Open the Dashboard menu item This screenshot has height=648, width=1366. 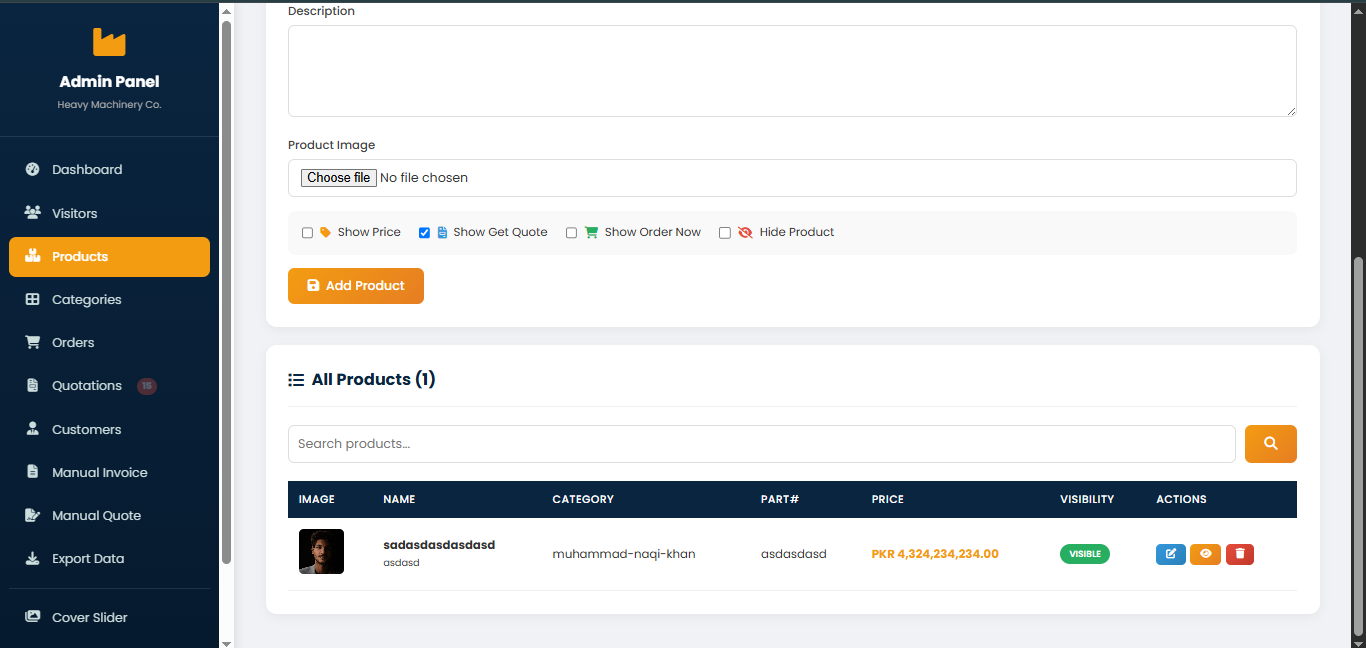click(x=109, y=170)
